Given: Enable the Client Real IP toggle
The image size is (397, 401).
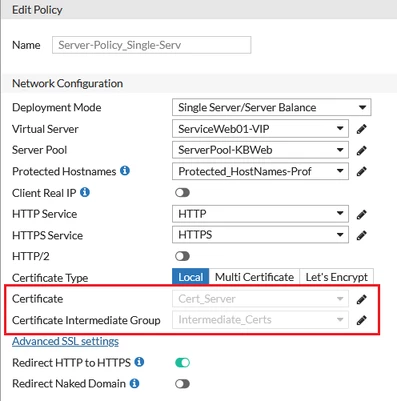Looking at the screenshot, I should coord(182,193).
